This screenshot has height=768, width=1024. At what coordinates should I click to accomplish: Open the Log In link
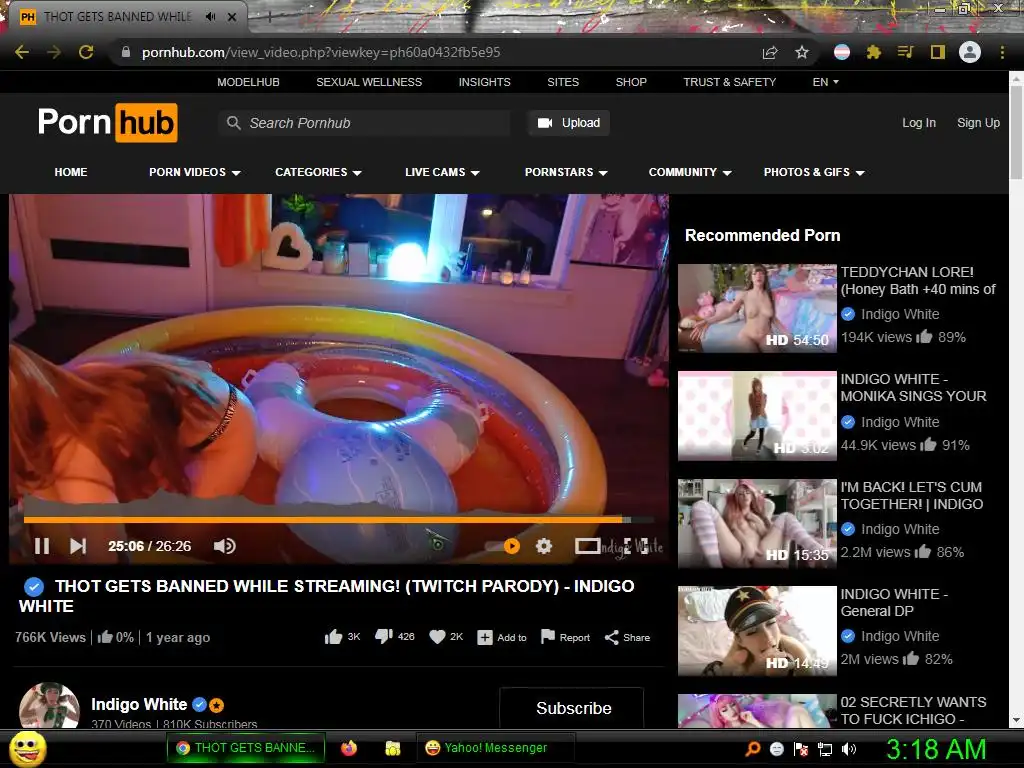[919, 123]
